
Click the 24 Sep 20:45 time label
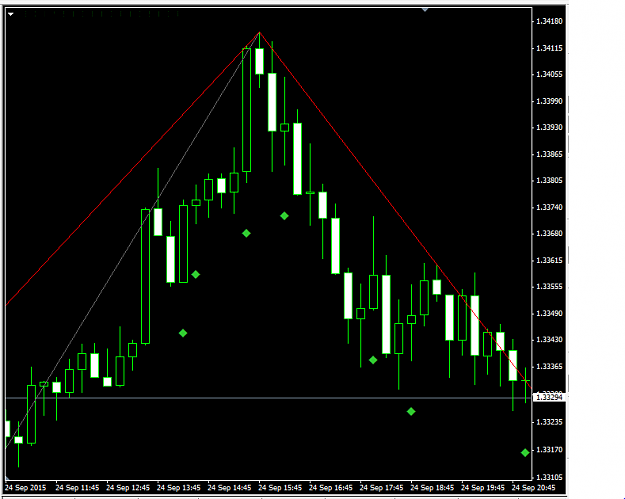click(x=533, y=488)
